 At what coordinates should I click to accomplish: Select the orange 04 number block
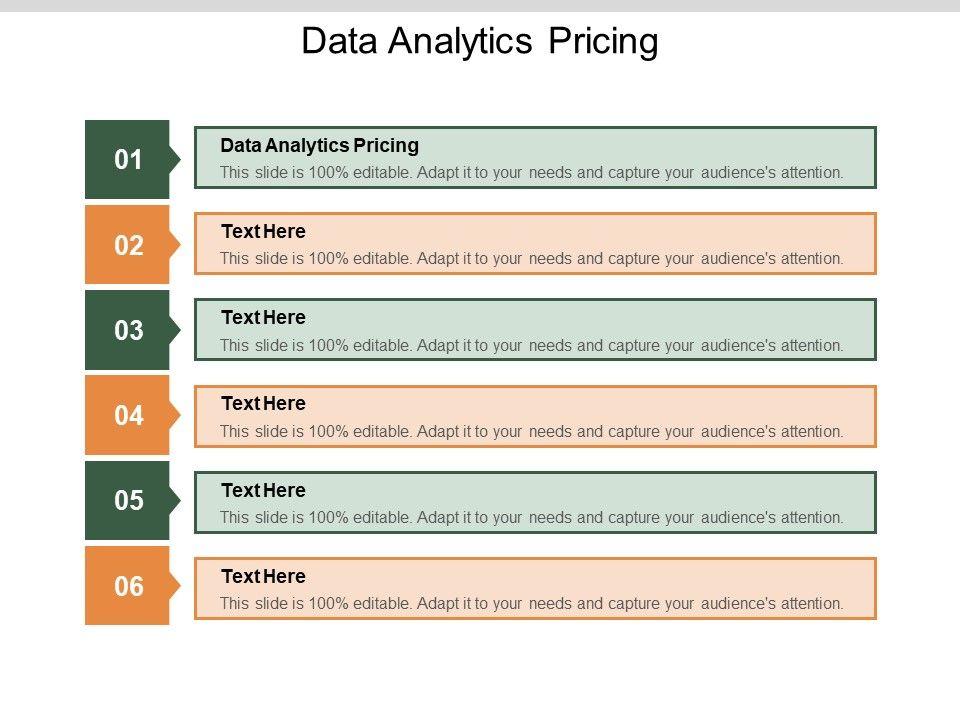click(128, 415)
